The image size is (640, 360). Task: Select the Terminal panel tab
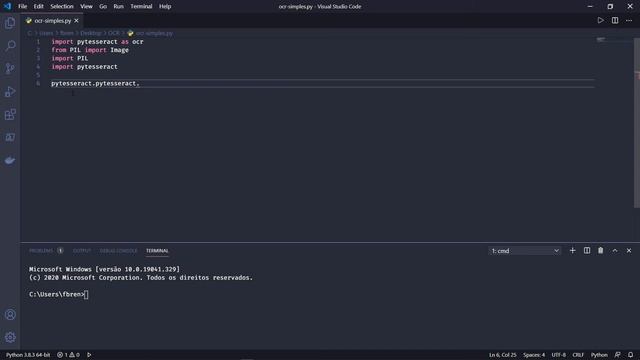click(157, 251)
